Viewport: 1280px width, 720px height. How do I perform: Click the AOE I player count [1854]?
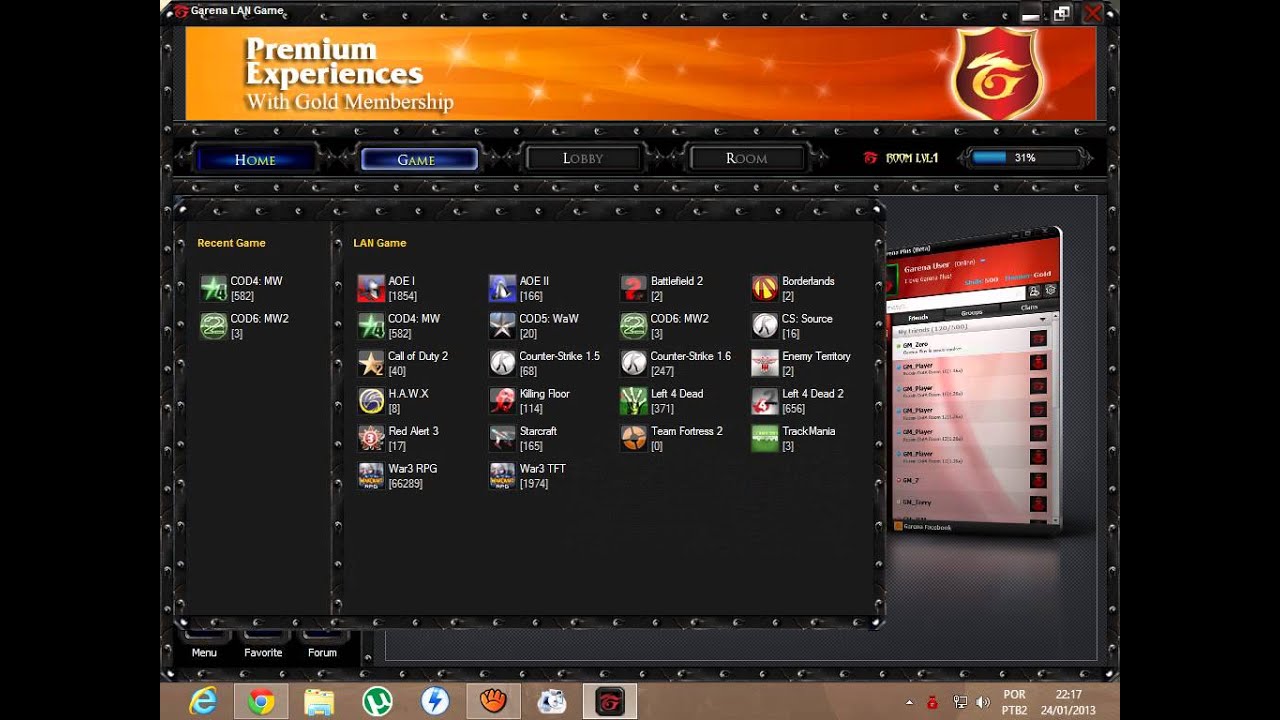402,297
